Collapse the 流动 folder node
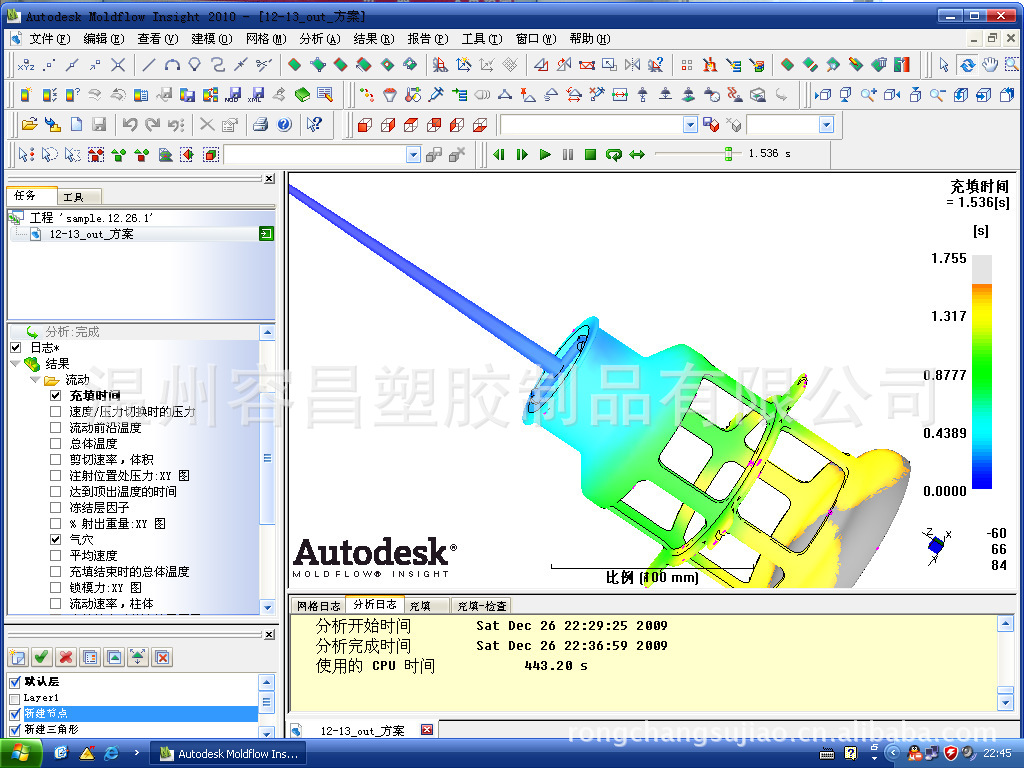Screen dimensions: 1024x768 [x=35, y=379]
